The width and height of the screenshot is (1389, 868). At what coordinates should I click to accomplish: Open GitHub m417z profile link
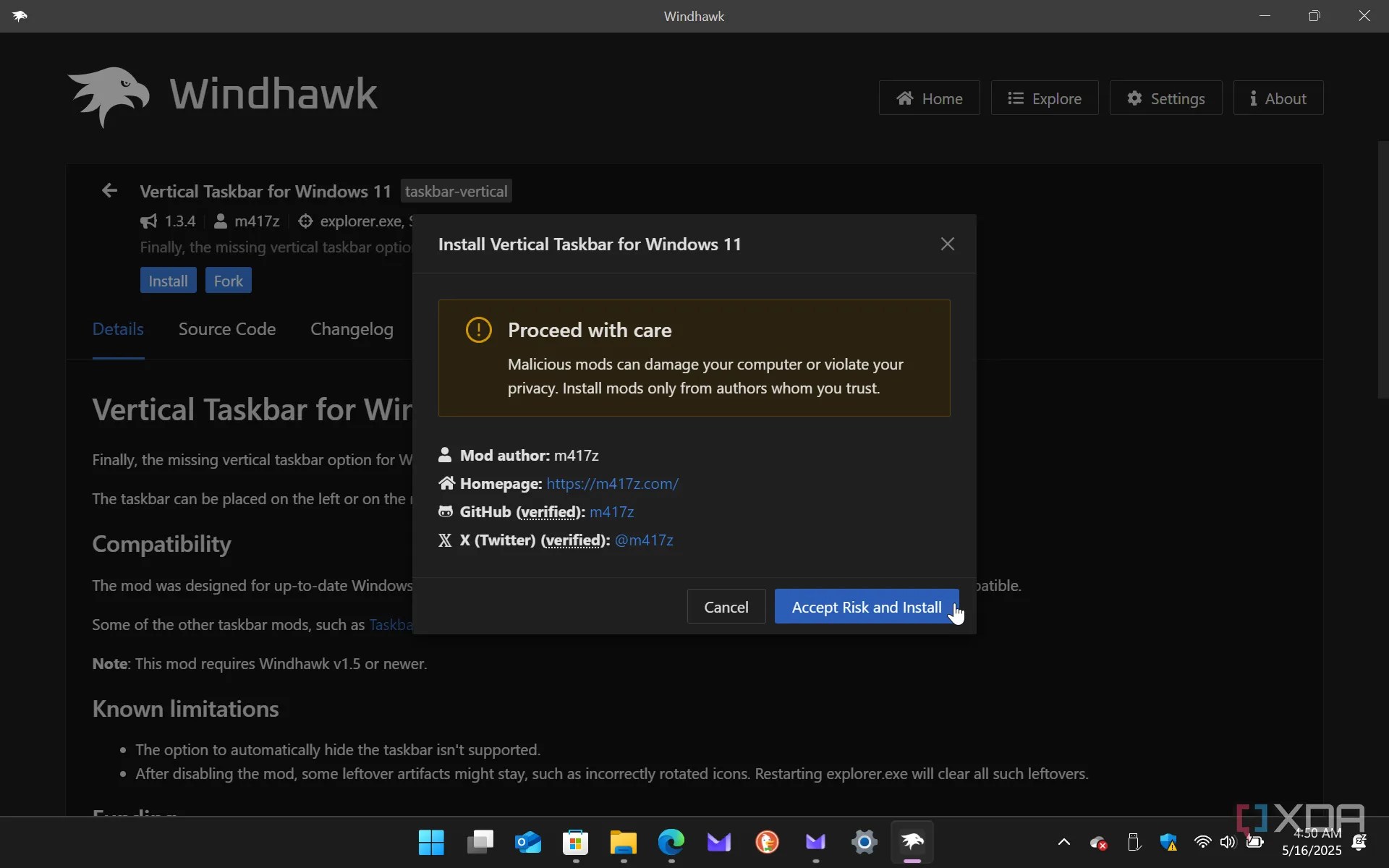coord(611,511)
